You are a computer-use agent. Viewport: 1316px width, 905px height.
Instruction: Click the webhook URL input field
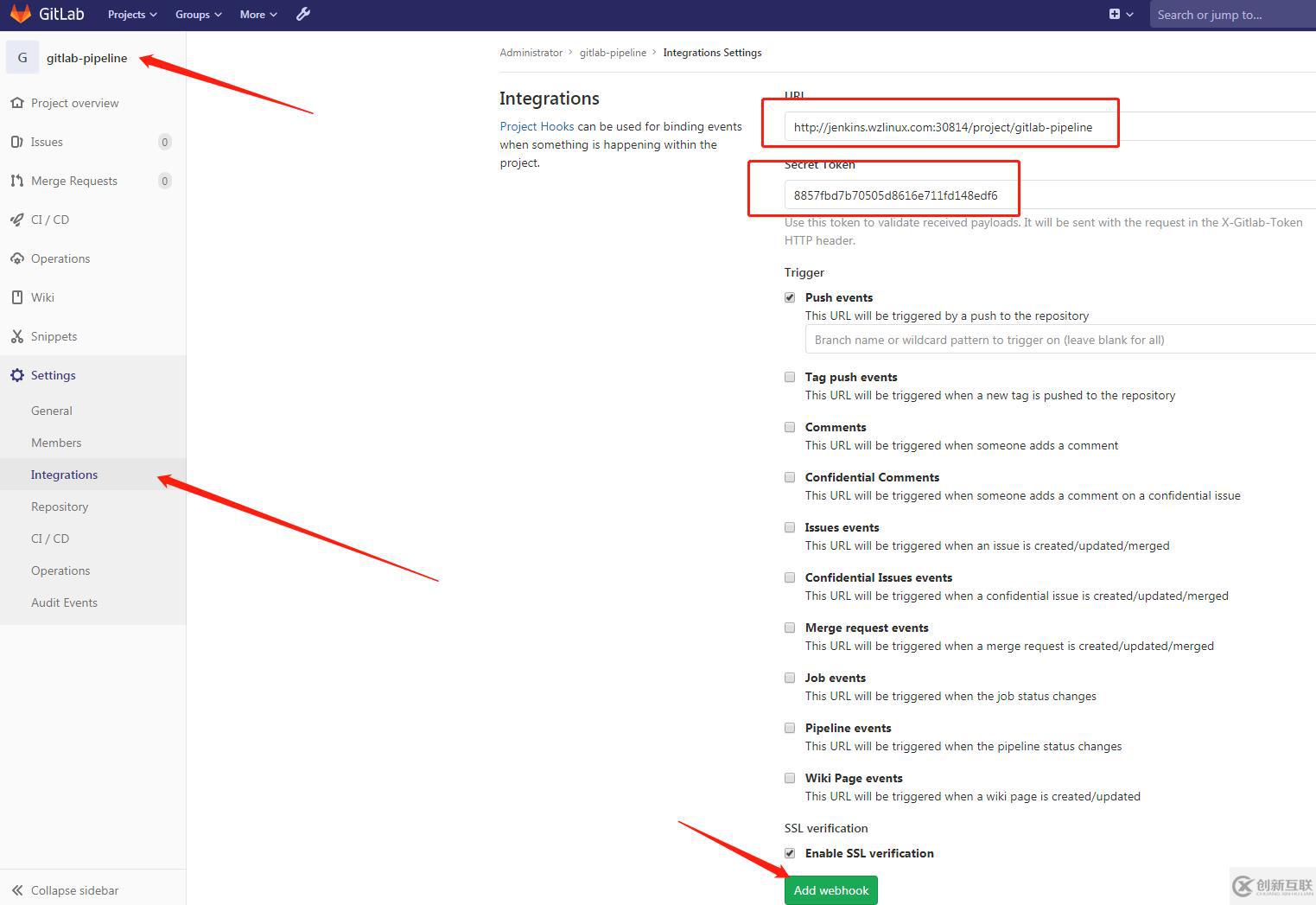coord(1050,127)
